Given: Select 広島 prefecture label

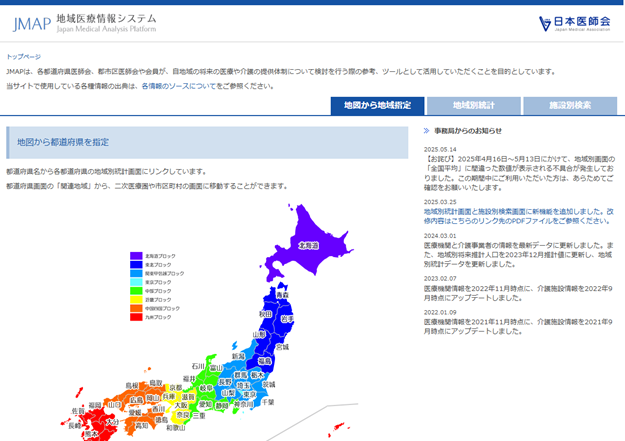Looking at the screenshot, I should (136, 400).
